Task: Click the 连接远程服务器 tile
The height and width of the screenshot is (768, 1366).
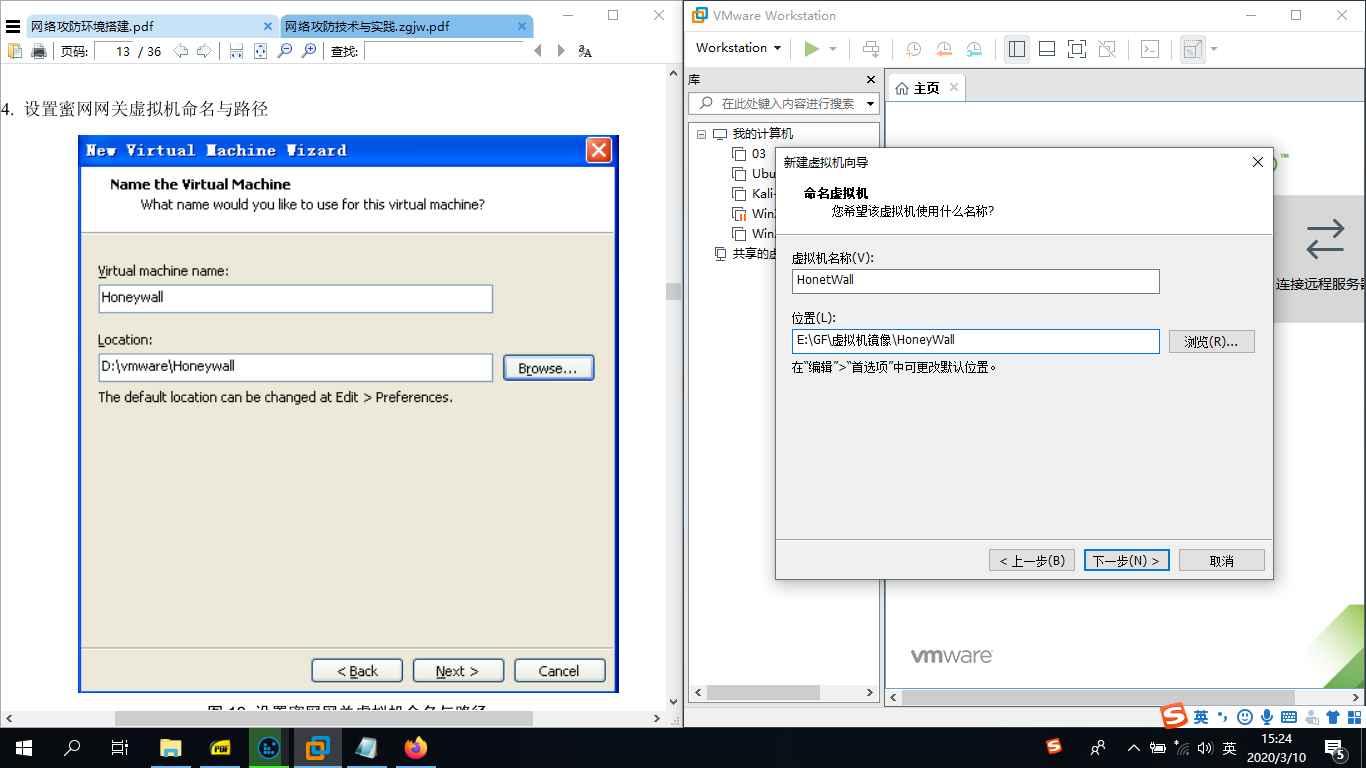Action: pyautogui.click(x=1320, y=259)
